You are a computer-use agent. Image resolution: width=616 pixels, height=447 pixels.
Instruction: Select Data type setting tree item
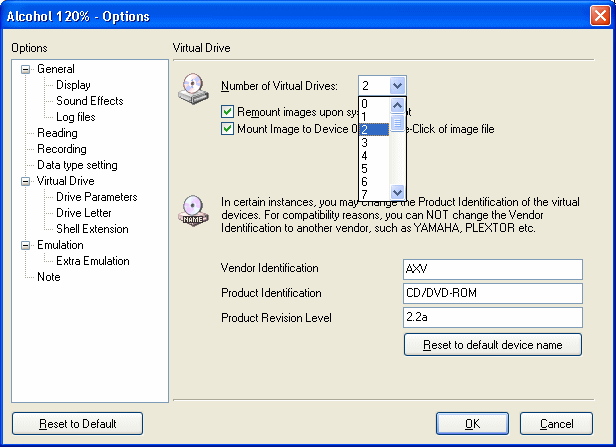(77, 165)
